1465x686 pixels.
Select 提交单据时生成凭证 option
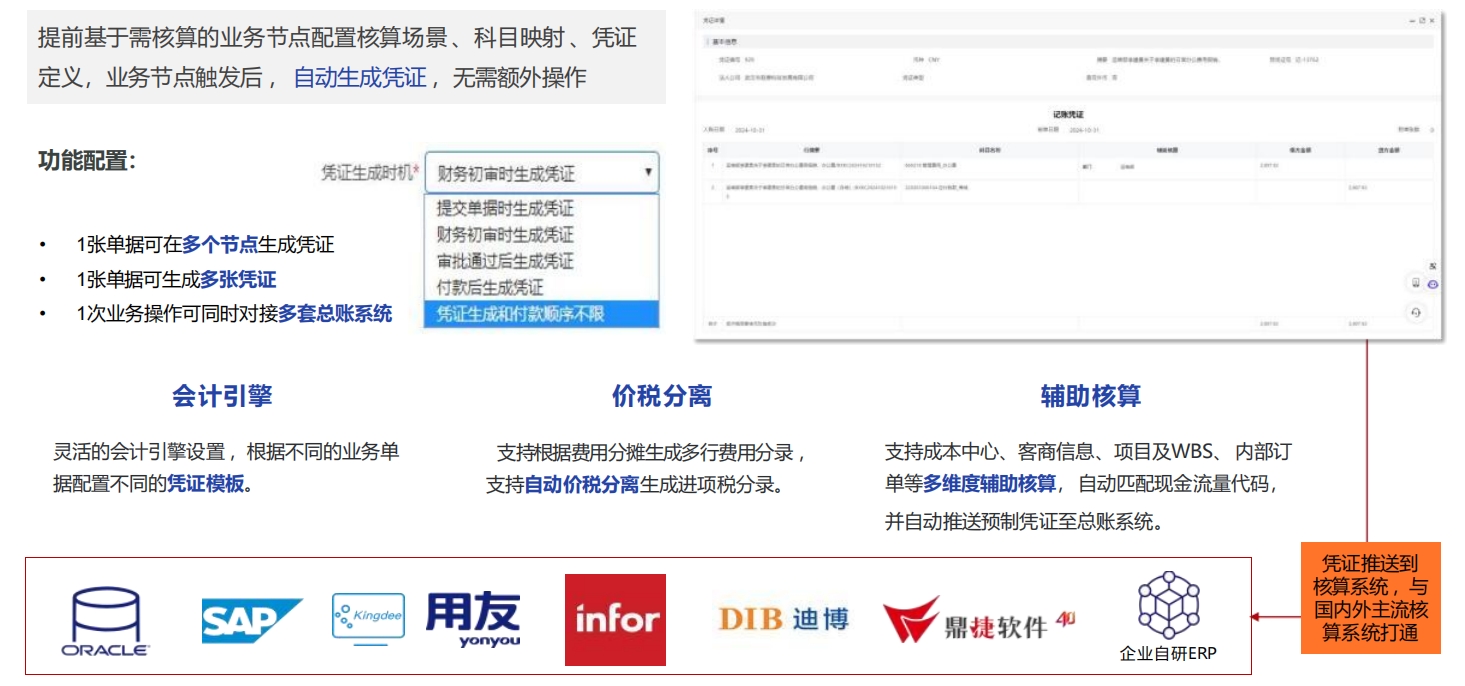coord(541,209)
